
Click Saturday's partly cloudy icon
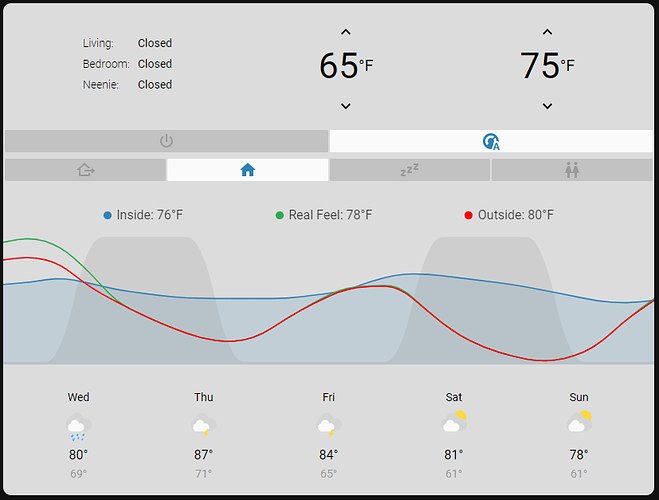tap(454, 421)
